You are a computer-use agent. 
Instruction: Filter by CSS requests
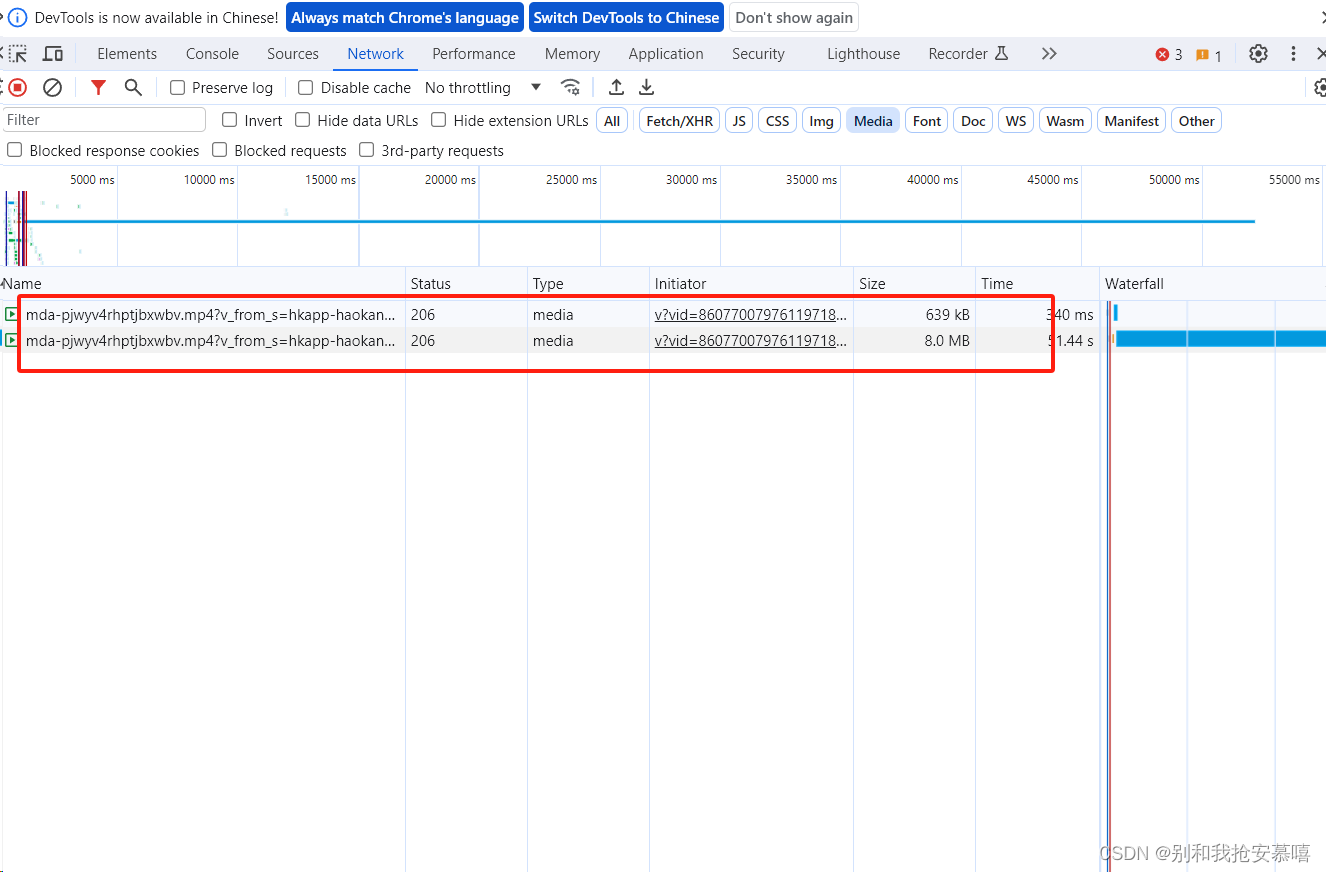click(x=778, y=121)
